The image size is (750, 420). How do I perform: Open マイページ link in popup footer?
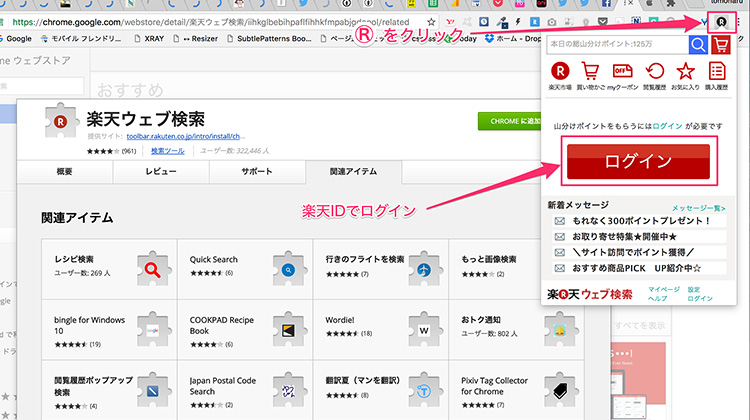pyautogui.click(x=664, y=289)
